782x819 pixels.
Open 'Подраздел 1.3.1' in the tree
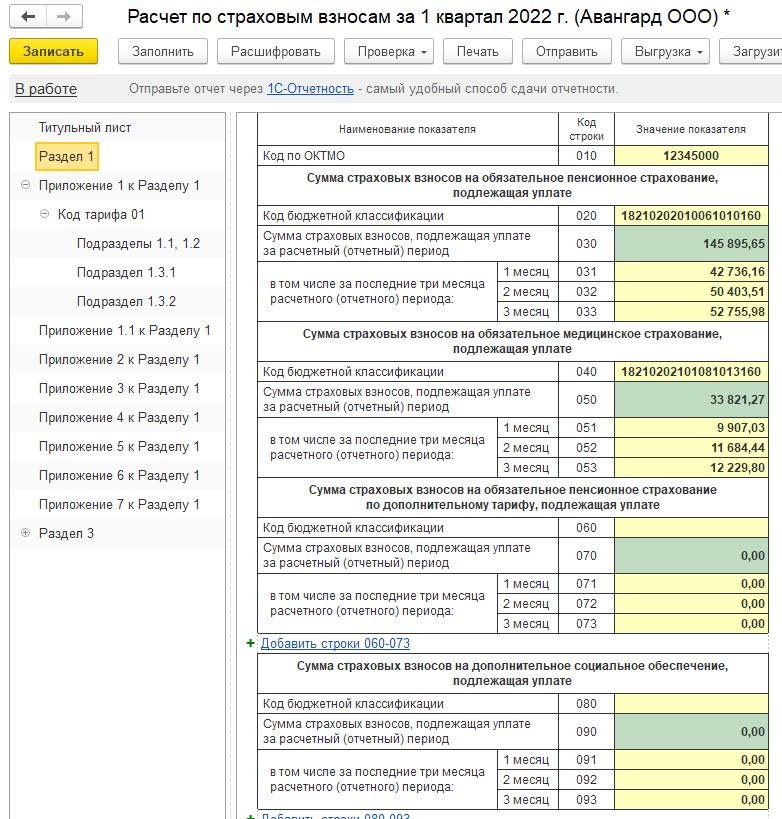coord(126,273)
